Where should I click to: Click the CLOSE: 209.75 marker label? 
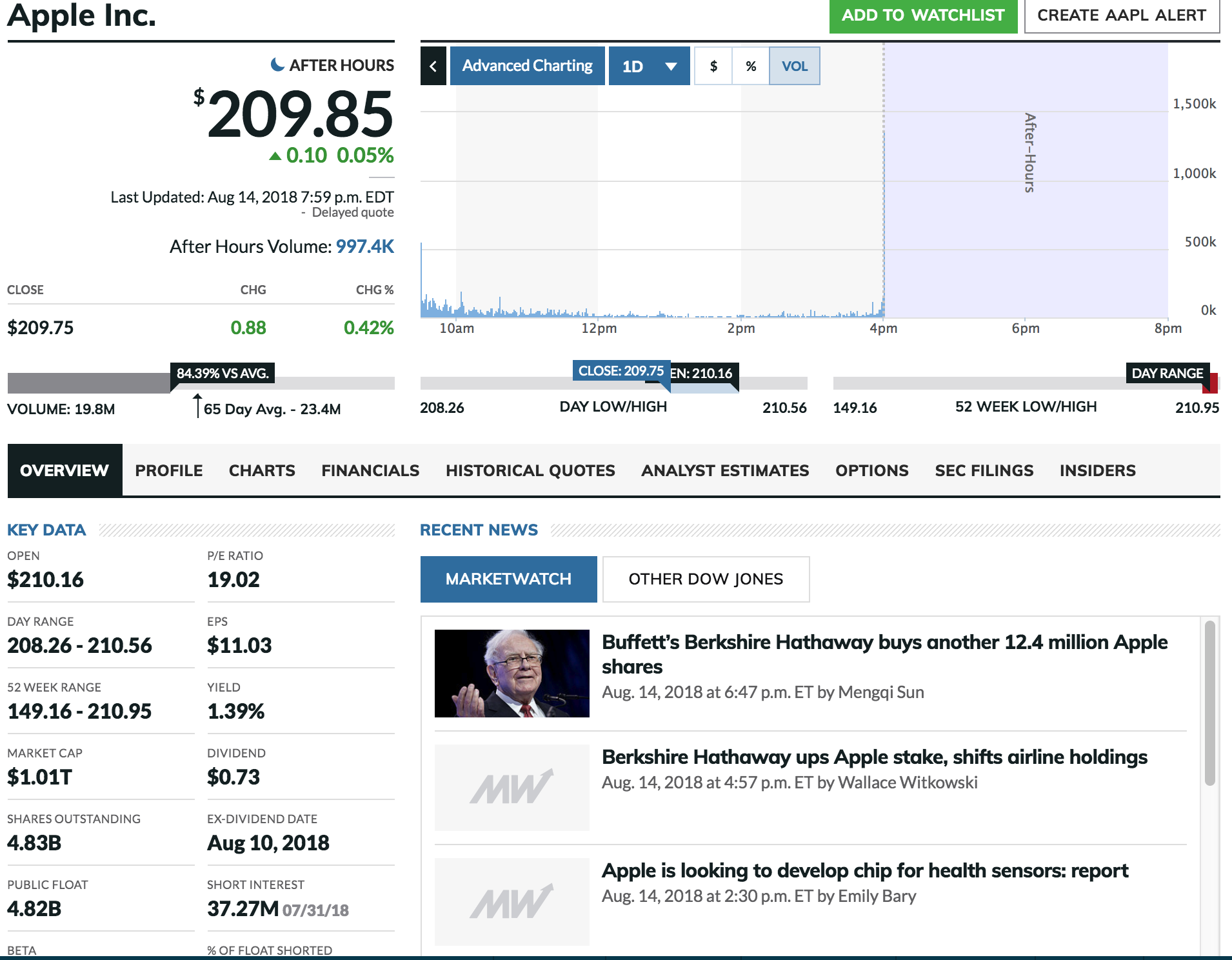point(621,371)
